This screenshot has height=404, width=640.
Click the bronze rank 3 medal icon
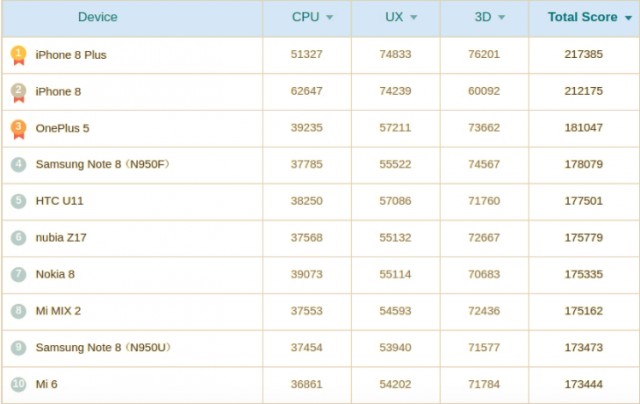click(18, 129)
